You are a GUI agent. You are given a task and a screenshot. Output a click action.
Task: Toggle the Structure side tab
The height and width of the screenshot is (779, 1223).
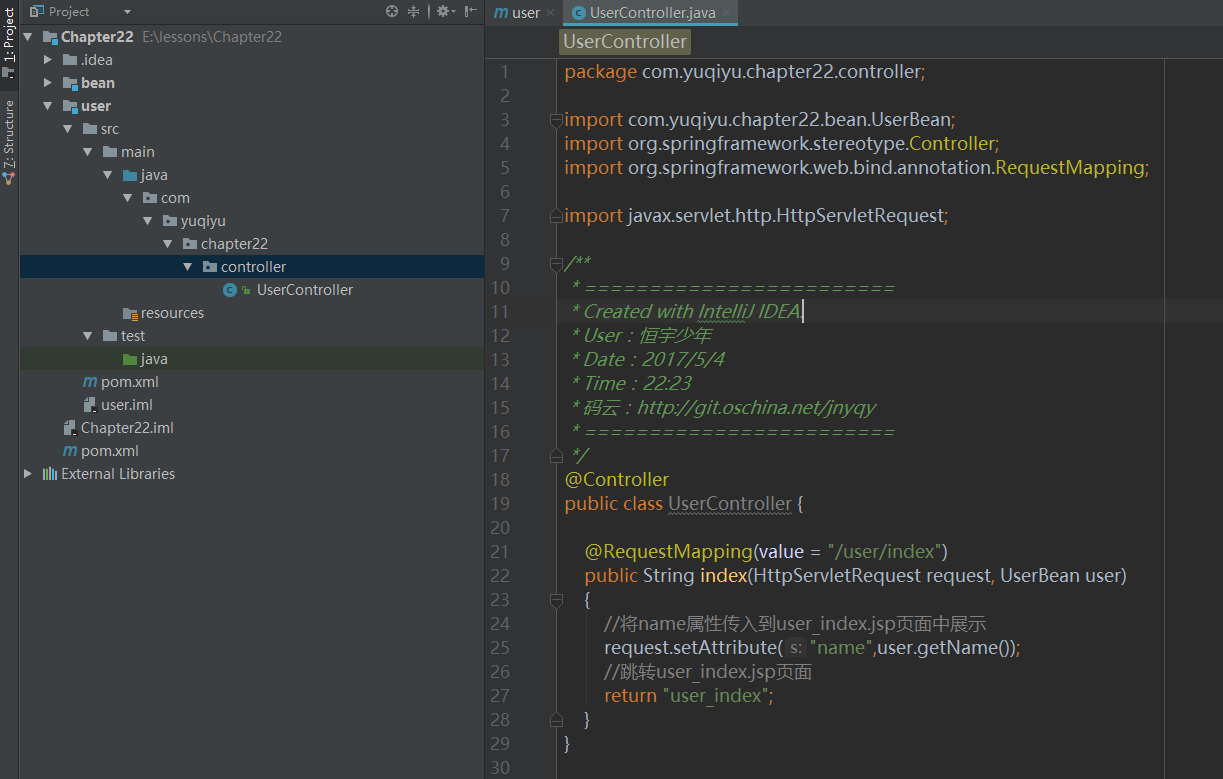click(9, 140)
